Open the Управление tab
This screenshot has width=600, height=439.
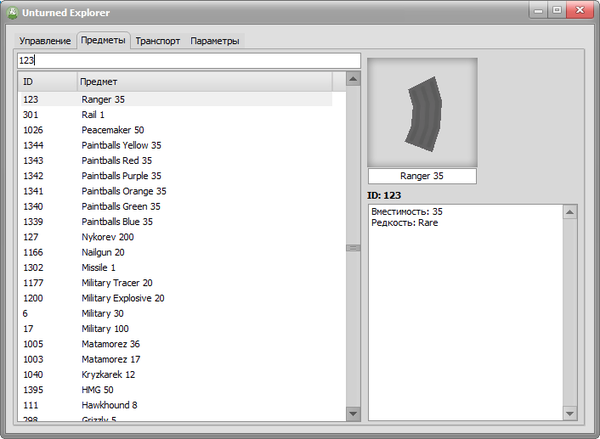pyautogui.click(x=45, y=41)
